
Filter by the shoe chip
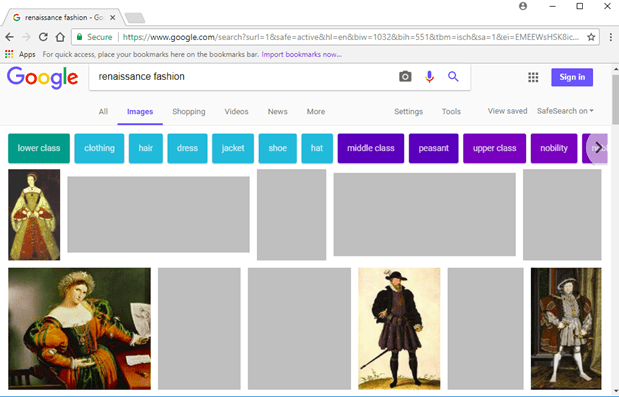[278, 148]
